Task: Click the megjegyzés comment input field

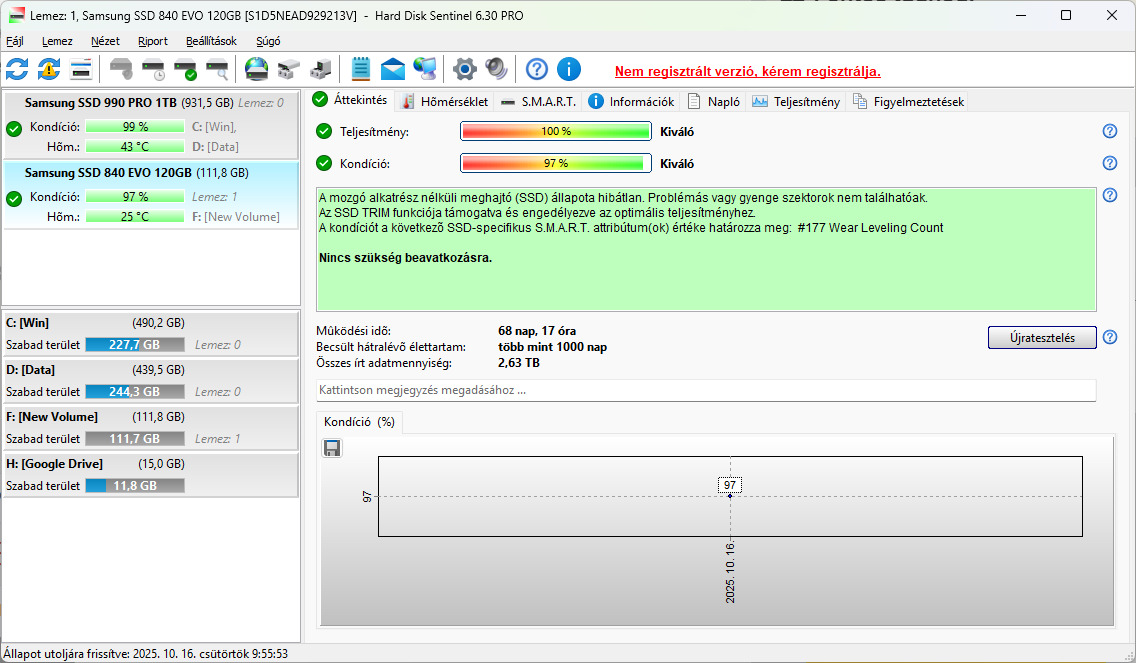Action: [x=706, y=390]
